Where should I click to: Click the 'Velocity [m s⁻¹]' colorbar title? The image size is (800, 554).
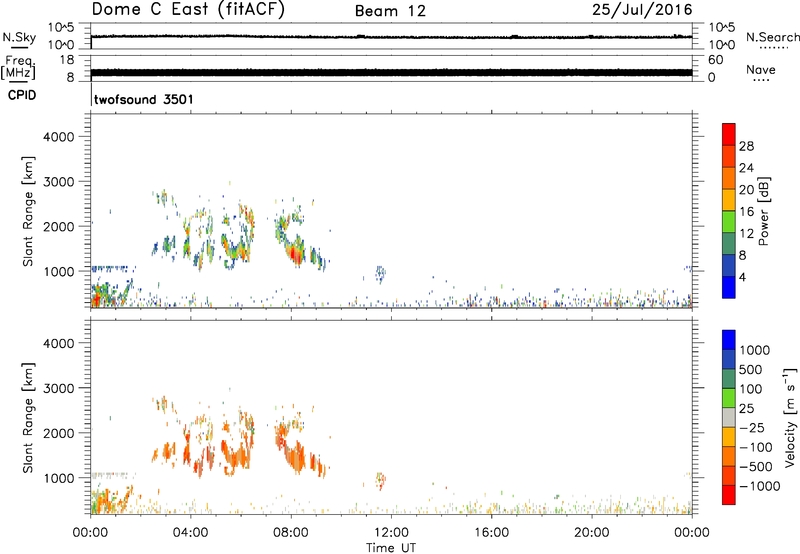790,417
